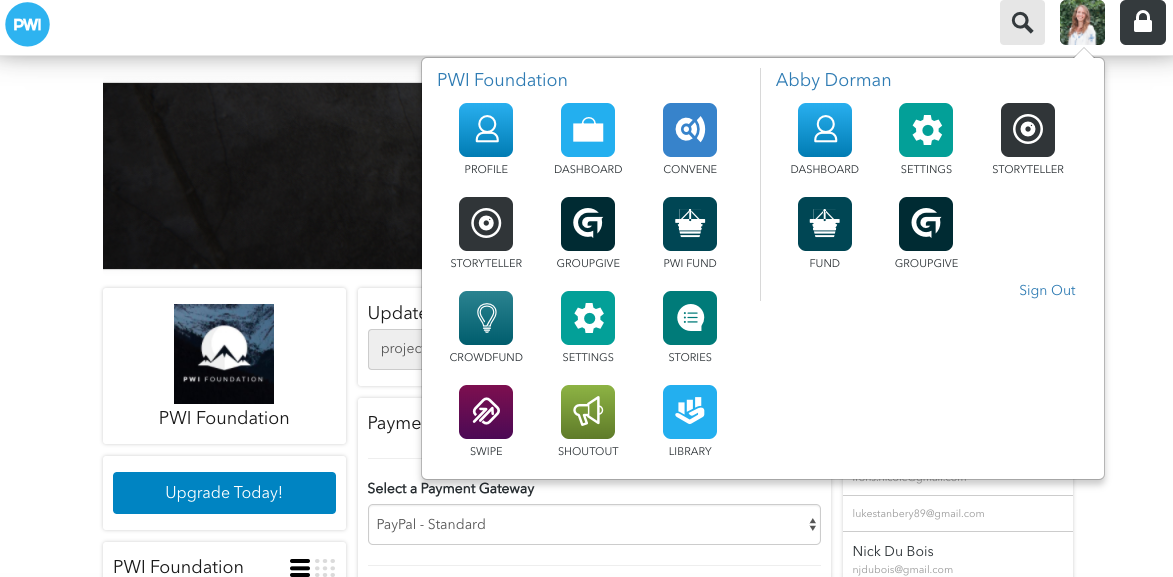The image size is (1173, 577).
Task: Open the Payment Gateway dropdown
Action: pos(594,525)
